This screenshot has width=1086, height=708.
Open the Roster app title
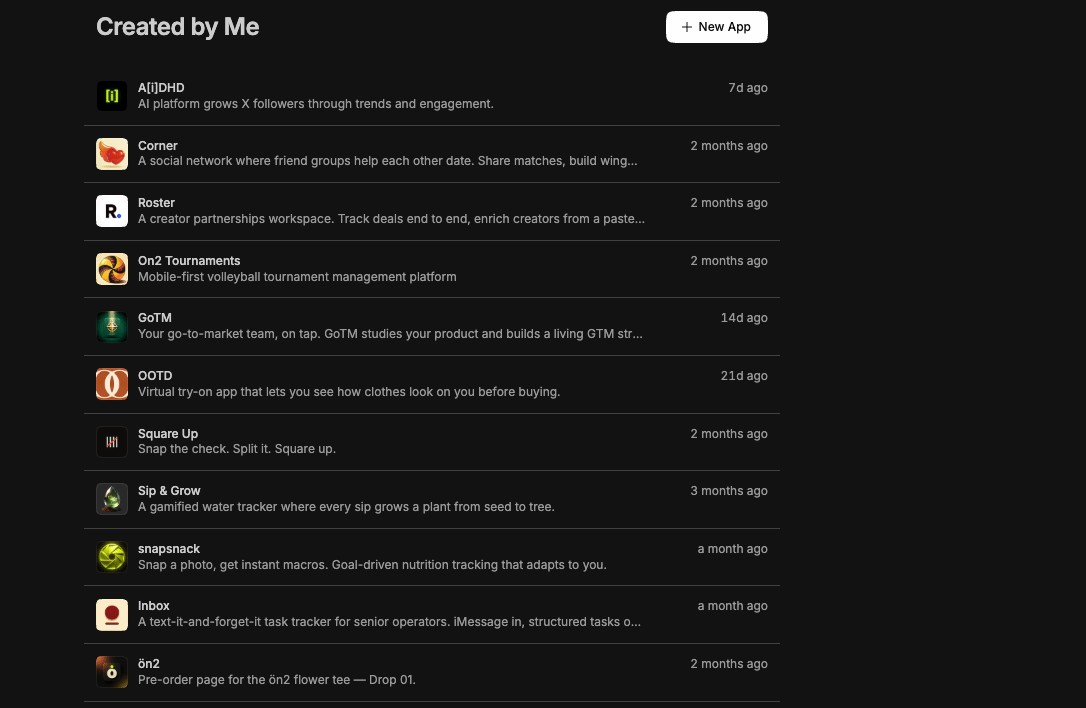click(x=156, y=203)
